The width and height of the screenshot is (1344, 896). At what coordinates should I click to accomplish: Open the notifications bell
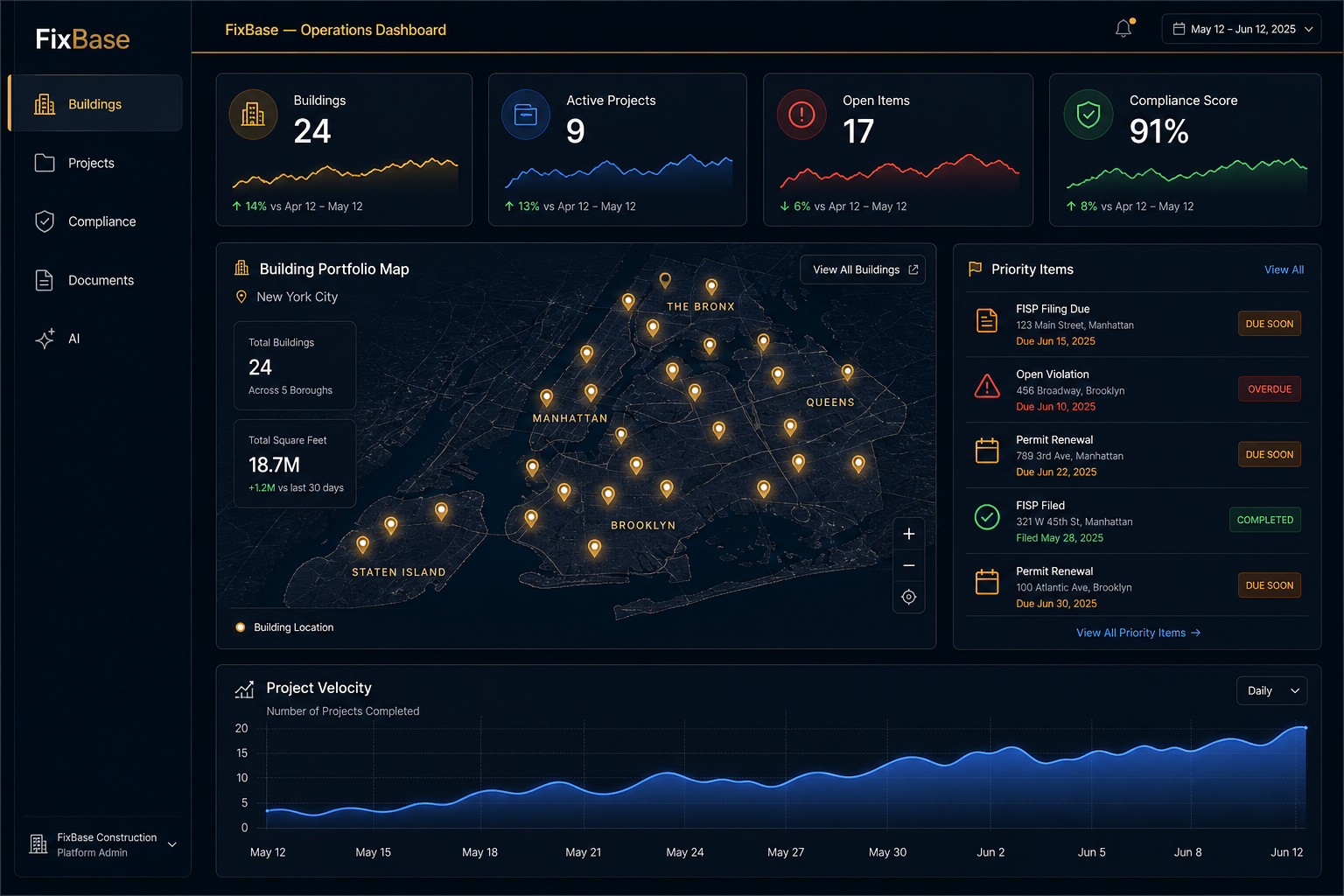(1123, 29)
